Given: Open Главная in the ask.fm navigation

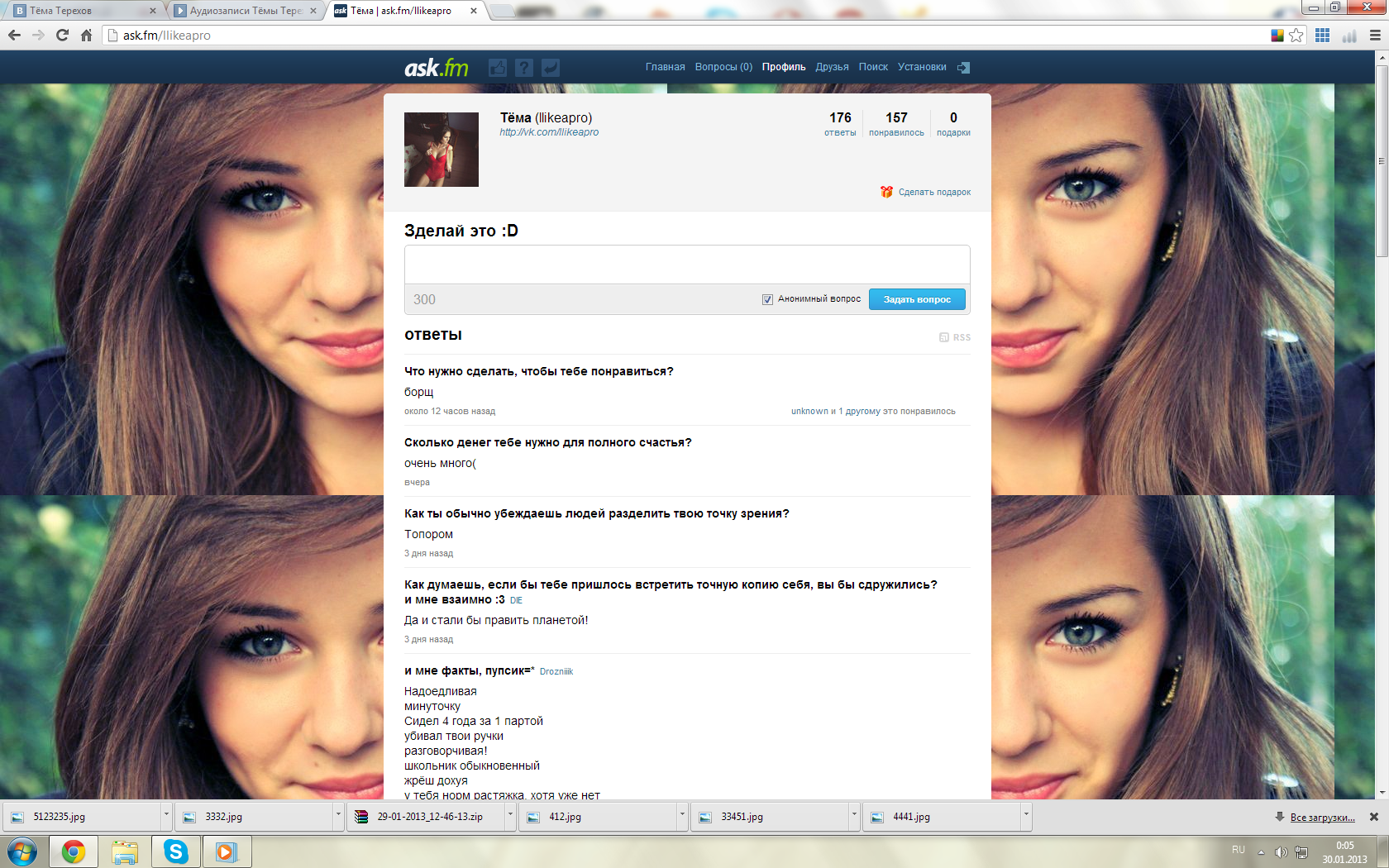Looking at the screenshot, I should coord(666,67).
